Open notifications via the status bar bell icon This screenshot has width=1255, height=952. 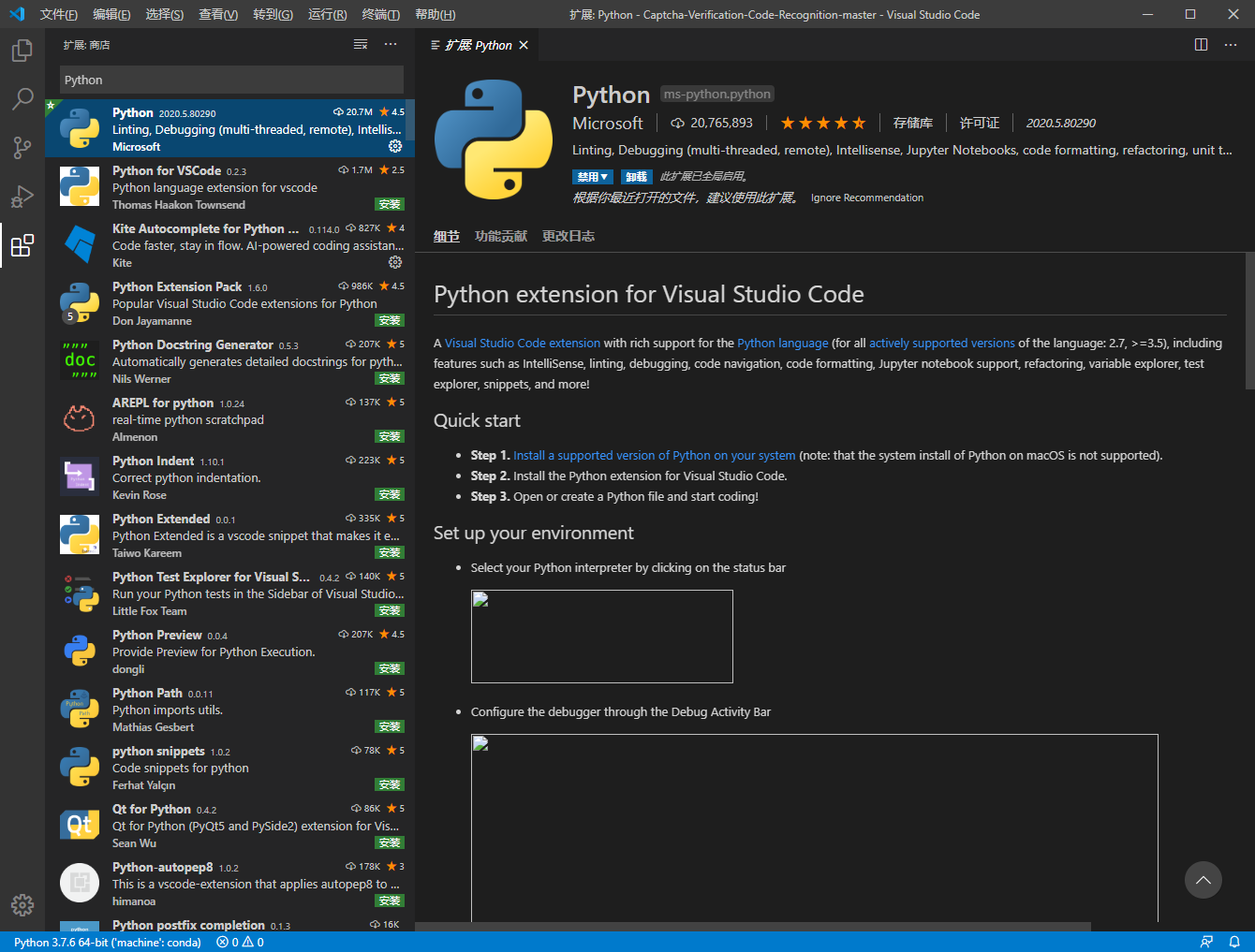(1235, 942)
